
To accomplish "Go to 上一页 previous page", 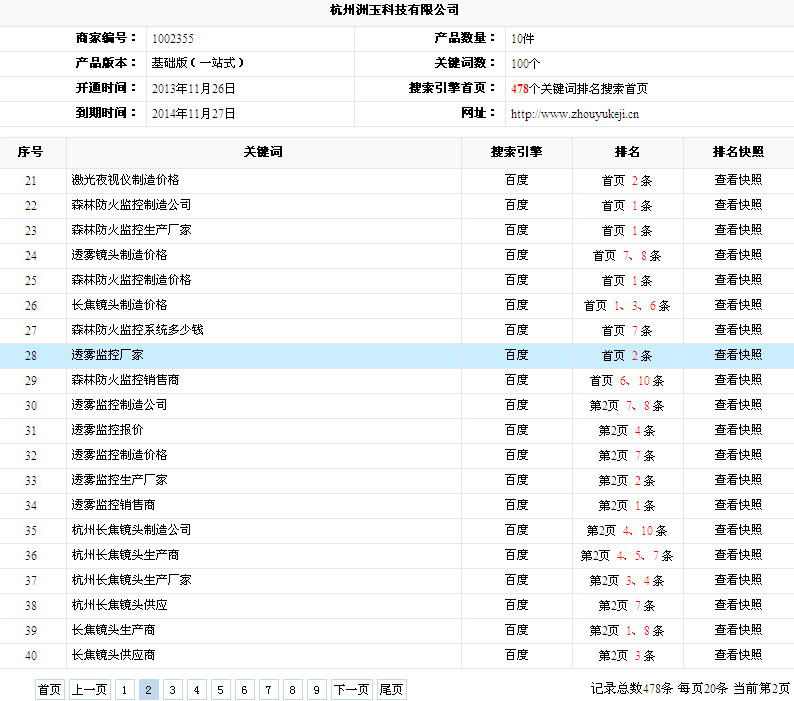I will (x=90, y=689).
